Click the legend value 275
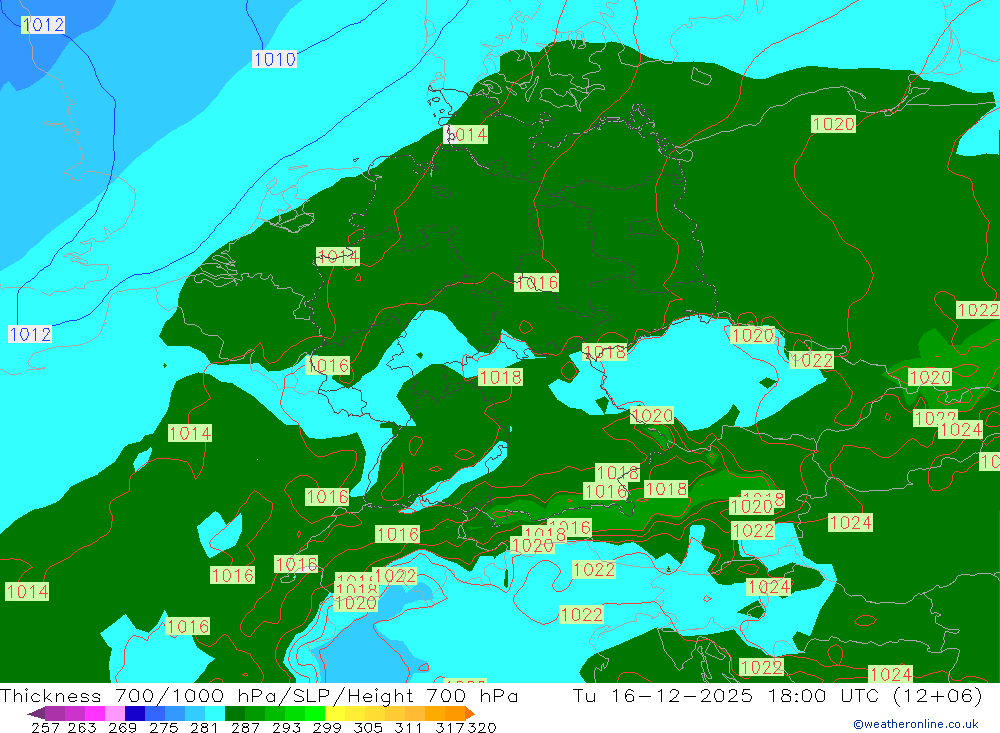Viewport: 1000px width, 733px height. [x=164, y=727]
